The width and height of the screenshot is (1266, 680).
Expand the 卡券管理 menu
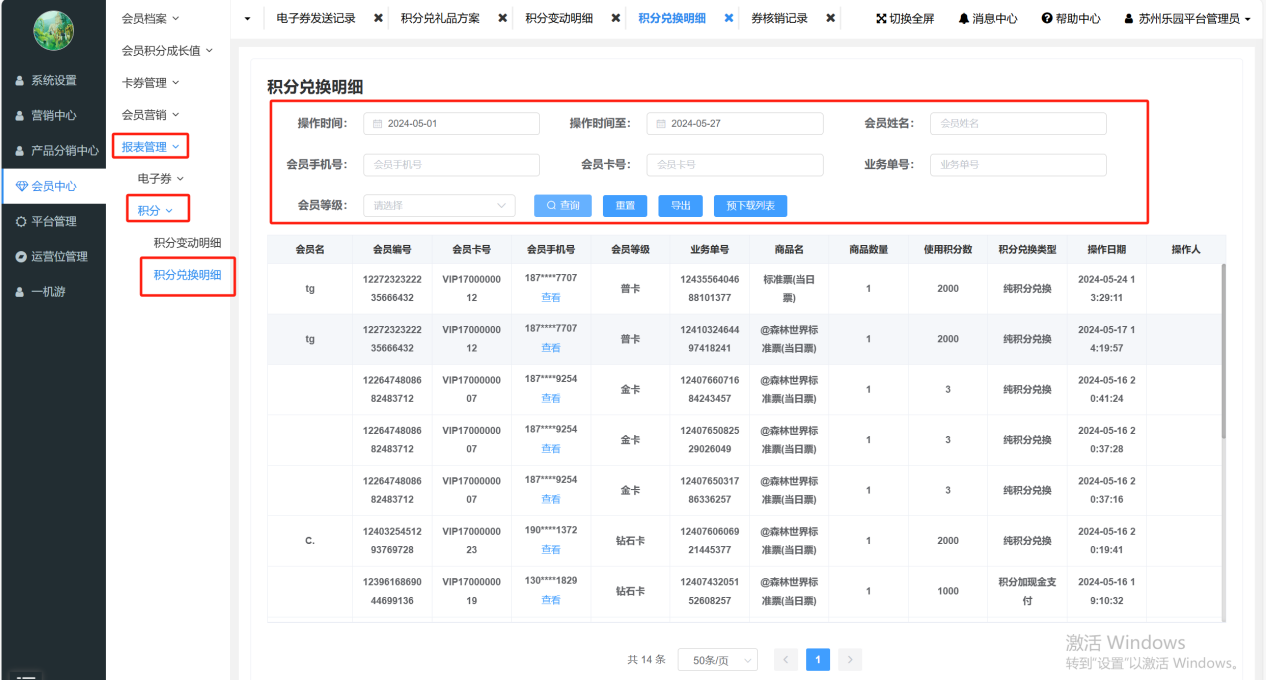pyautogui.click(x=150, y=83)
